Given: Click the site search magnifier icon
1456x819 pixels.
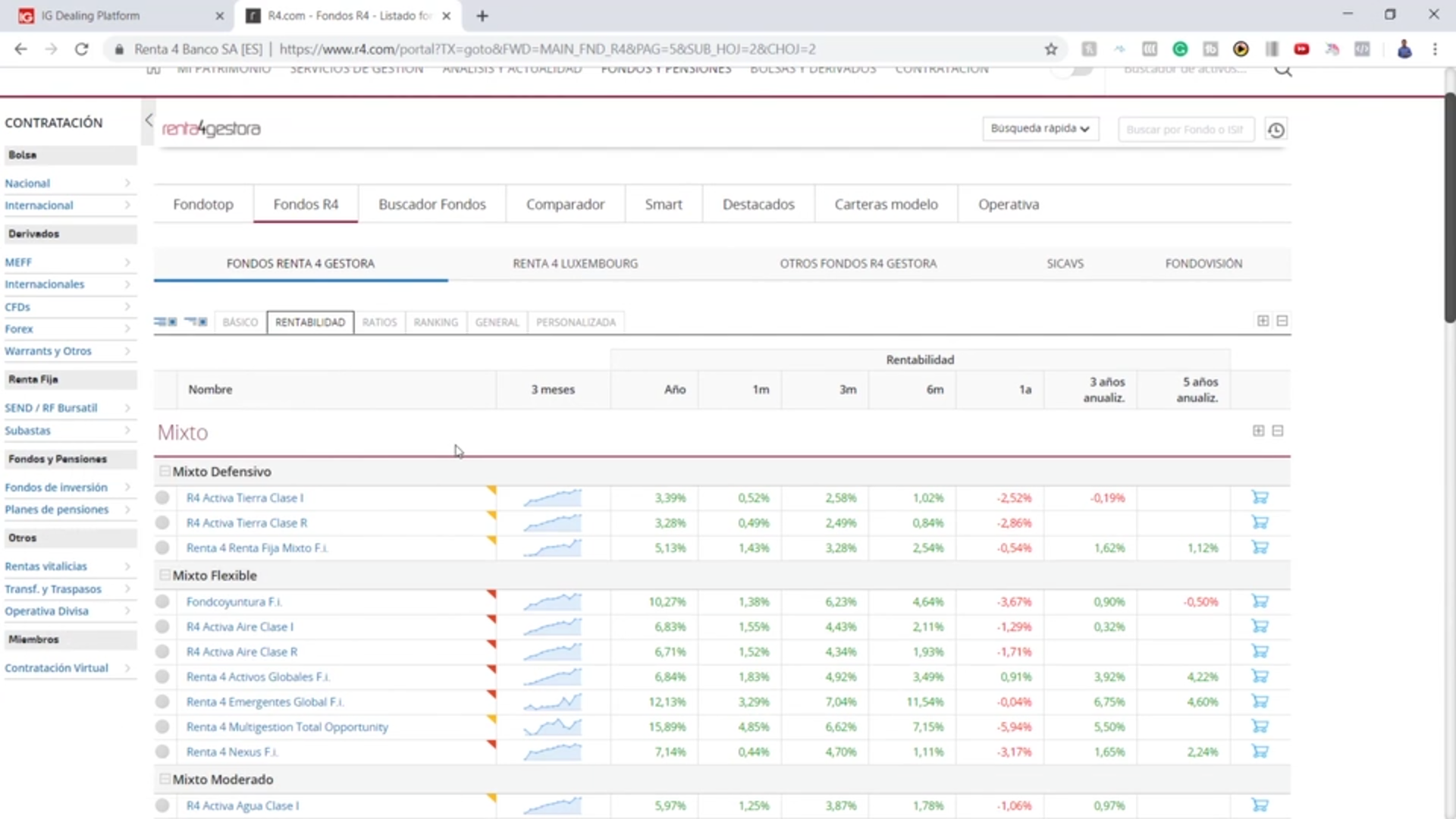Looking at the screenshot, I should [x=1282, y=71].
